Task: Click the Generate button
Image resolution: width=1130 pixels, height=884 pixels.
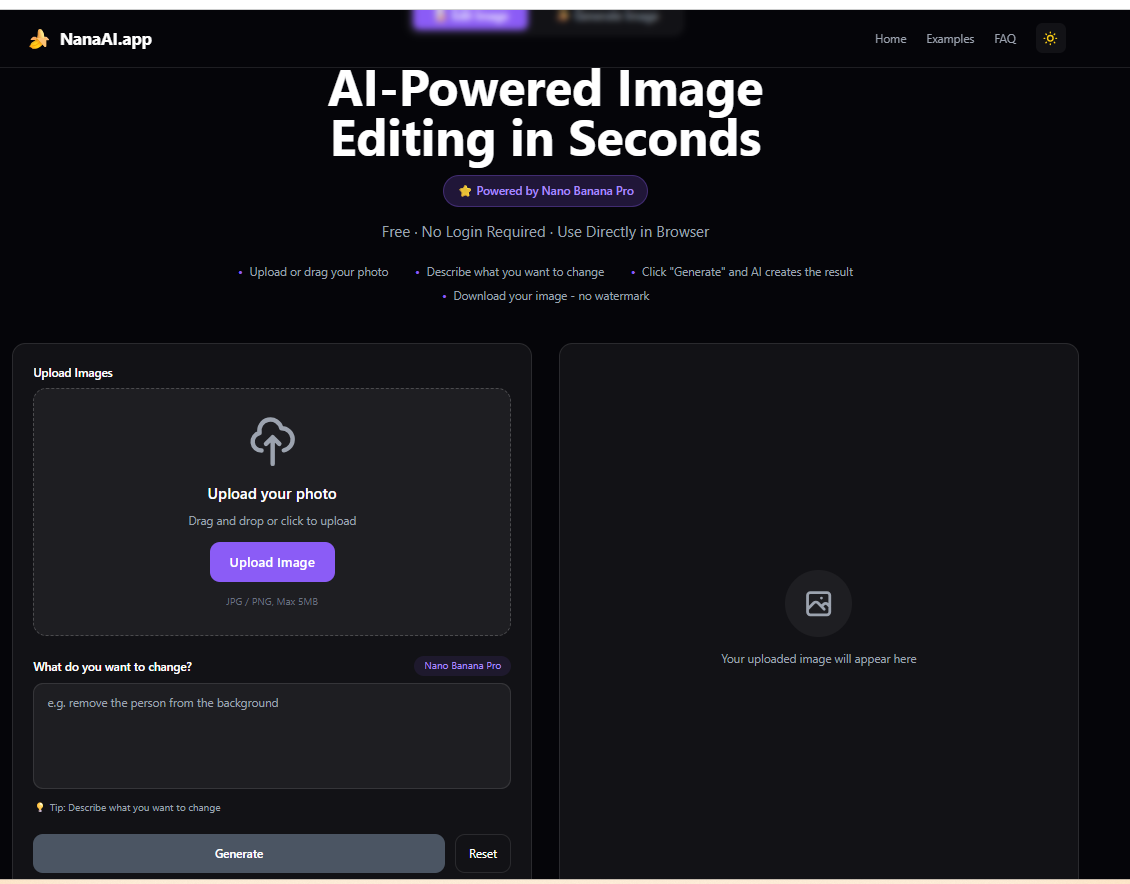Action: [x=238, y=853]
